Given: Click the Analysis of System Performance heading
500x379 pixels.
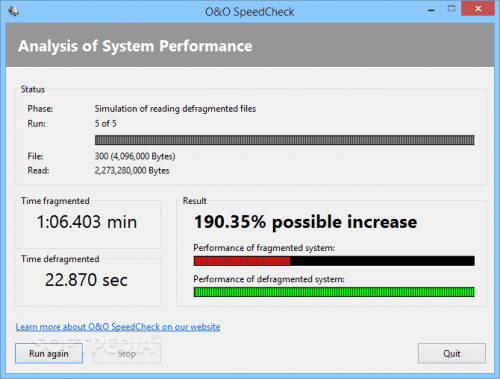Looking at the screenshot, I should pyautogui.click(x=135, y=46).
